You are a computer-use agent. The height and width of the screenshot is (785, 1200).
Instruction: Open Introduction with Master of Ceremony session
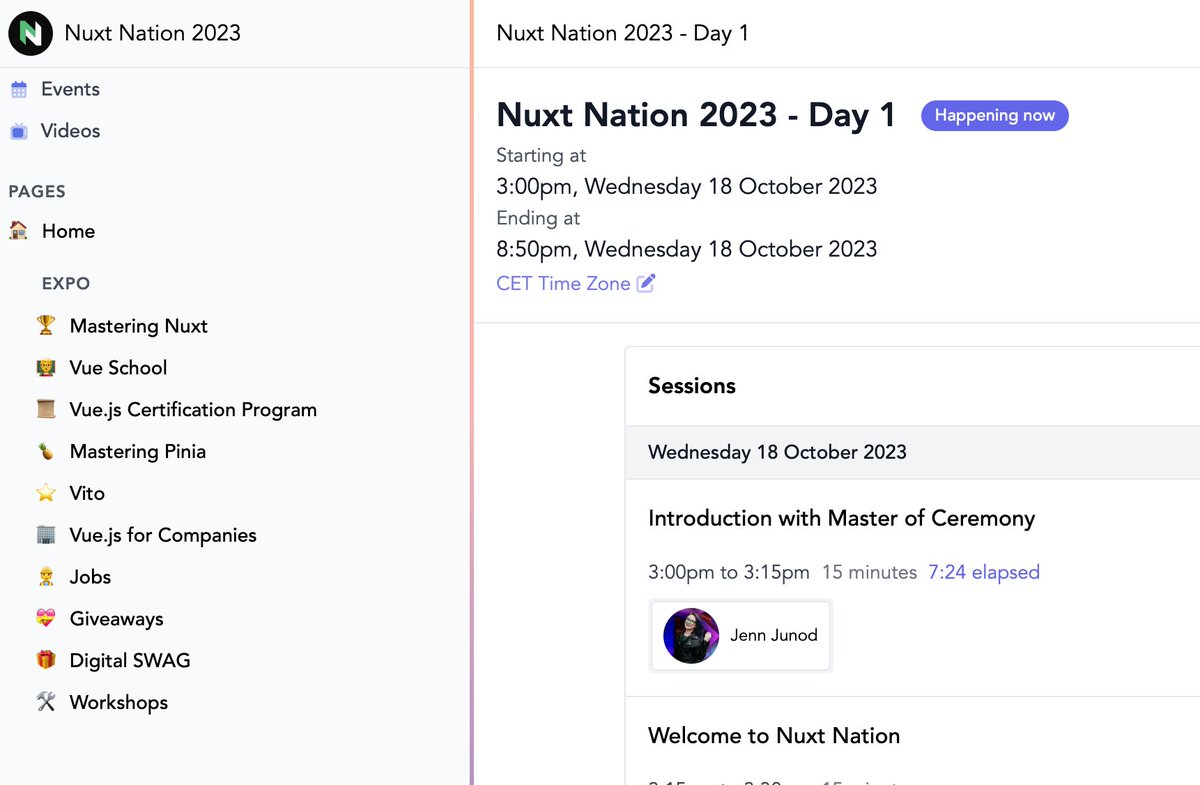(x=841, y=518)
